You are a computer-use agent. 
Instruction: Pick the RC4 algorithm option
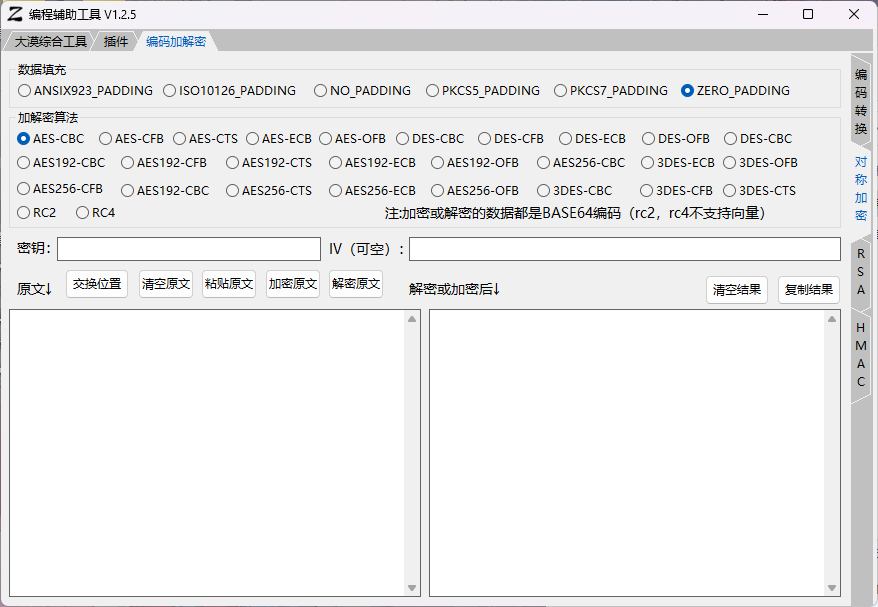click(x=83, y=213)
